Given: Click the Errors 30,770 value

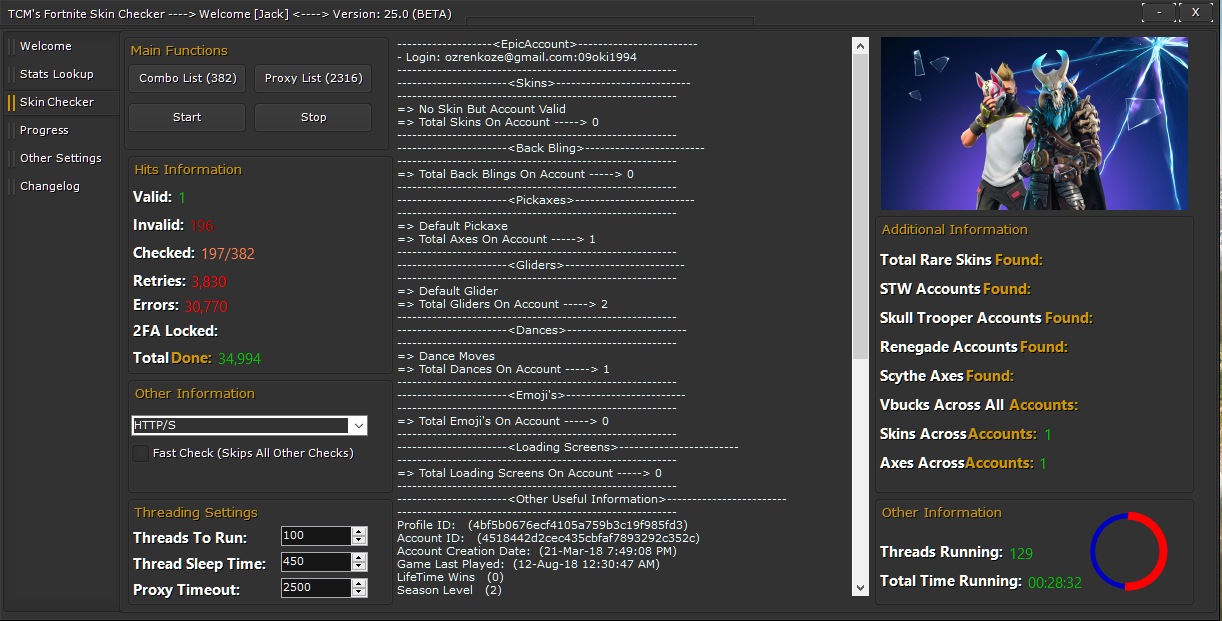Looking at the screenshot, I should [206, 306].
